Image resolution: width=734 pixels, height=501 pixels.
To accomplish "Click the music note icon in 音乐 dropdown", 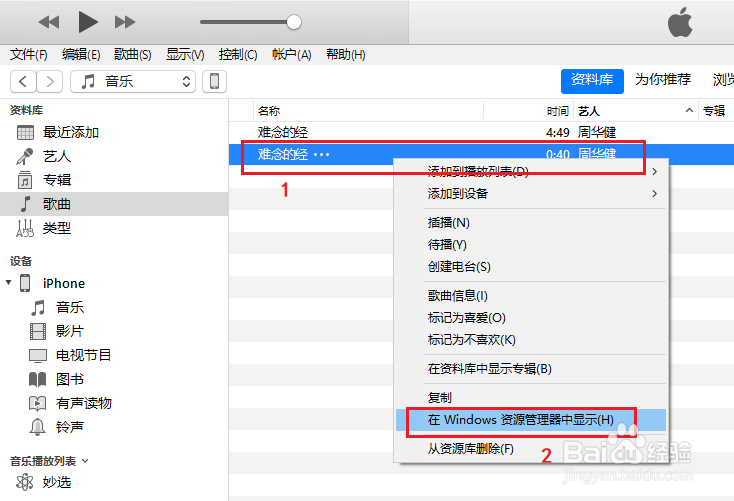I will click(88, 81).
